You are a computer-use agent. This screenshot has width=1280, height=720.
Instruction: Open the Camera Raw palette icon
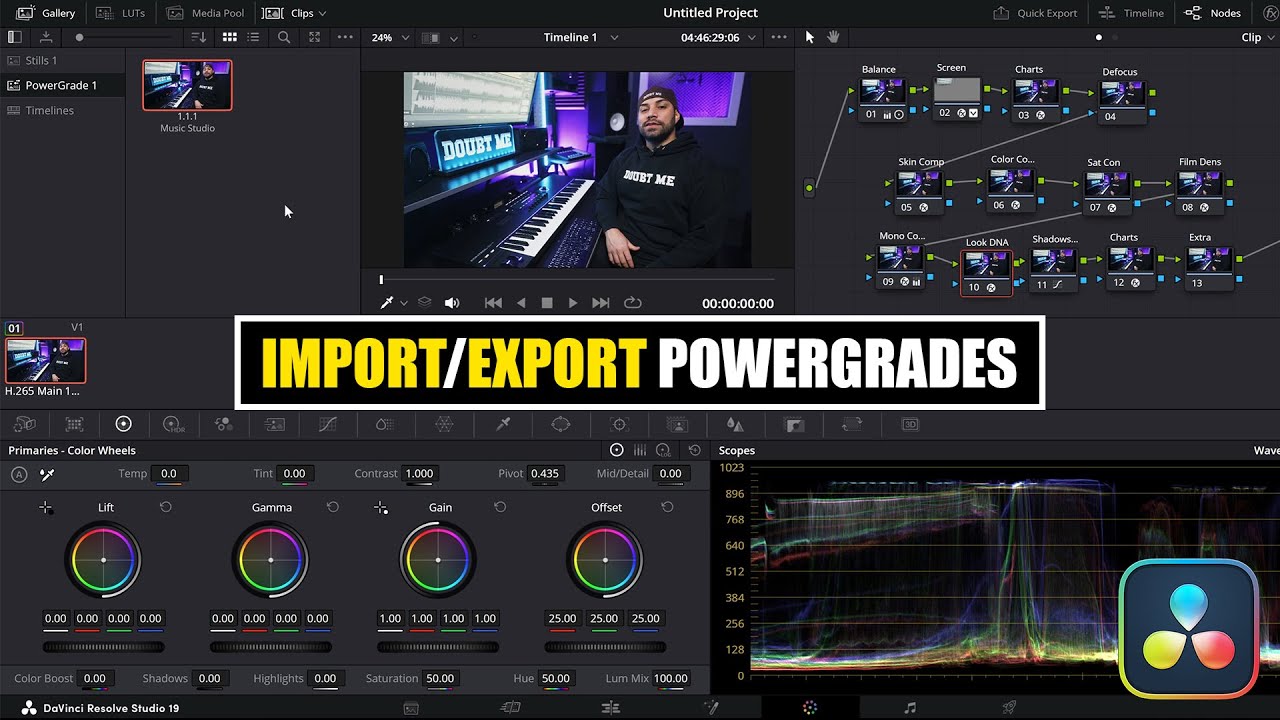pyautogui.click(x=25, y=425)
